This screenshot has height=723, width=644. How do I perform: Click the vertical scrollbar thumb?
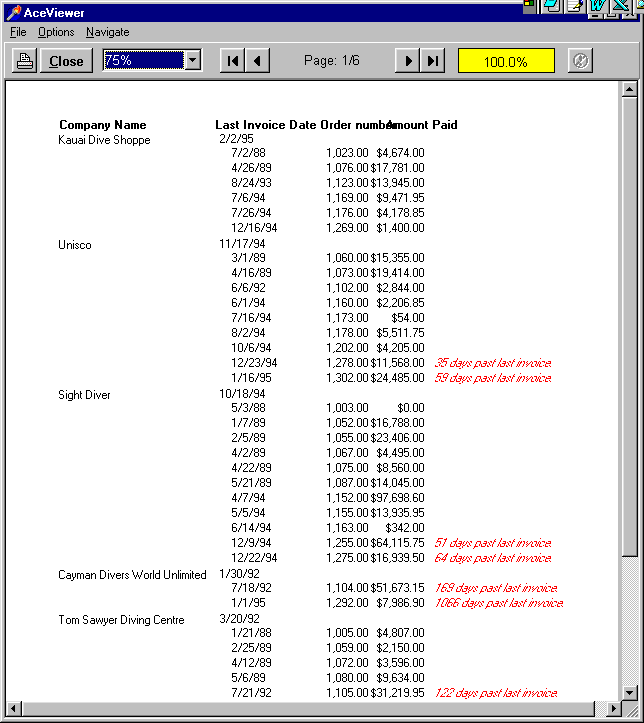[x=629, y=326]
